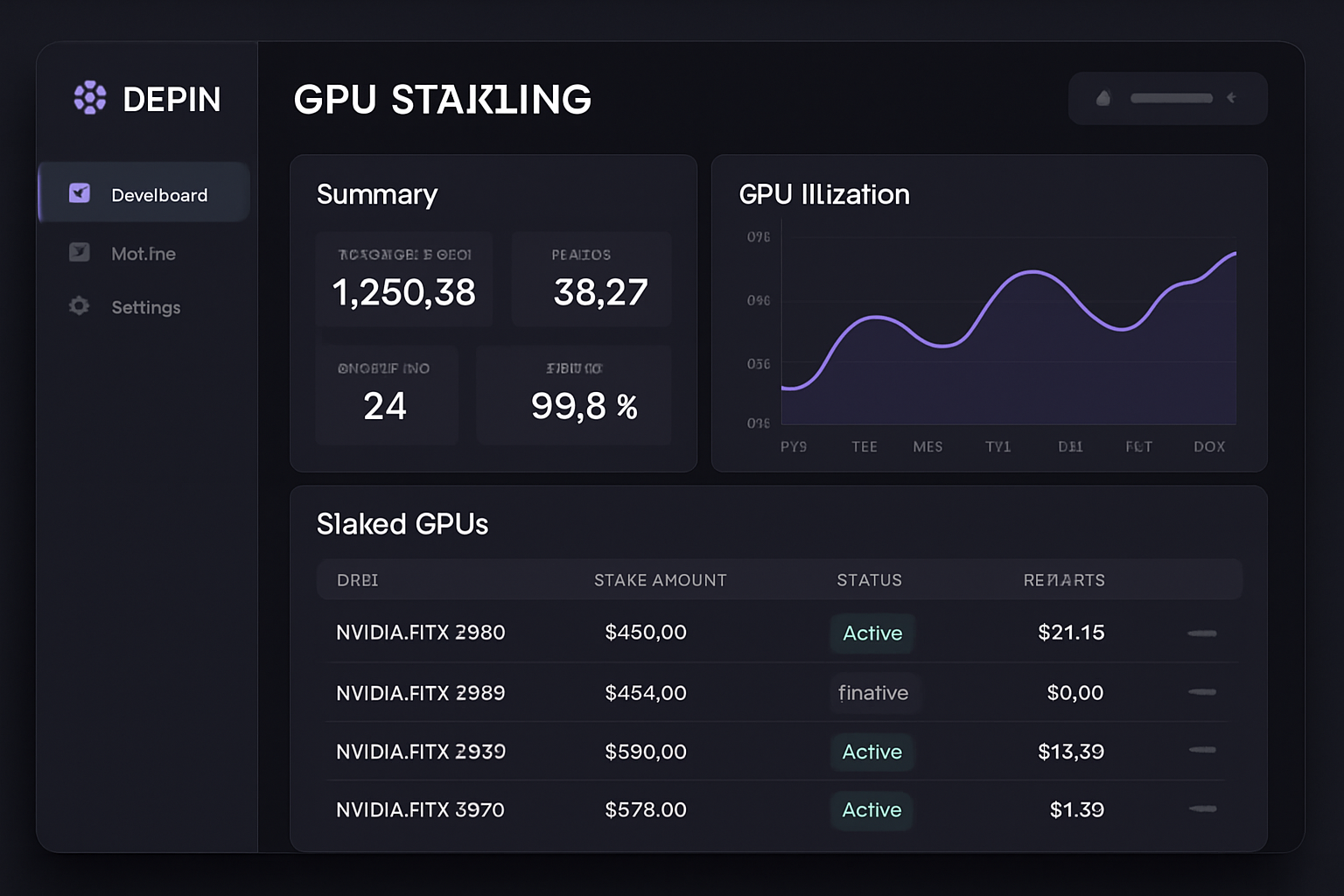Click the Mot.fne bird icon
Viewport: 1344px width, 896px height.
pos(79,252)
